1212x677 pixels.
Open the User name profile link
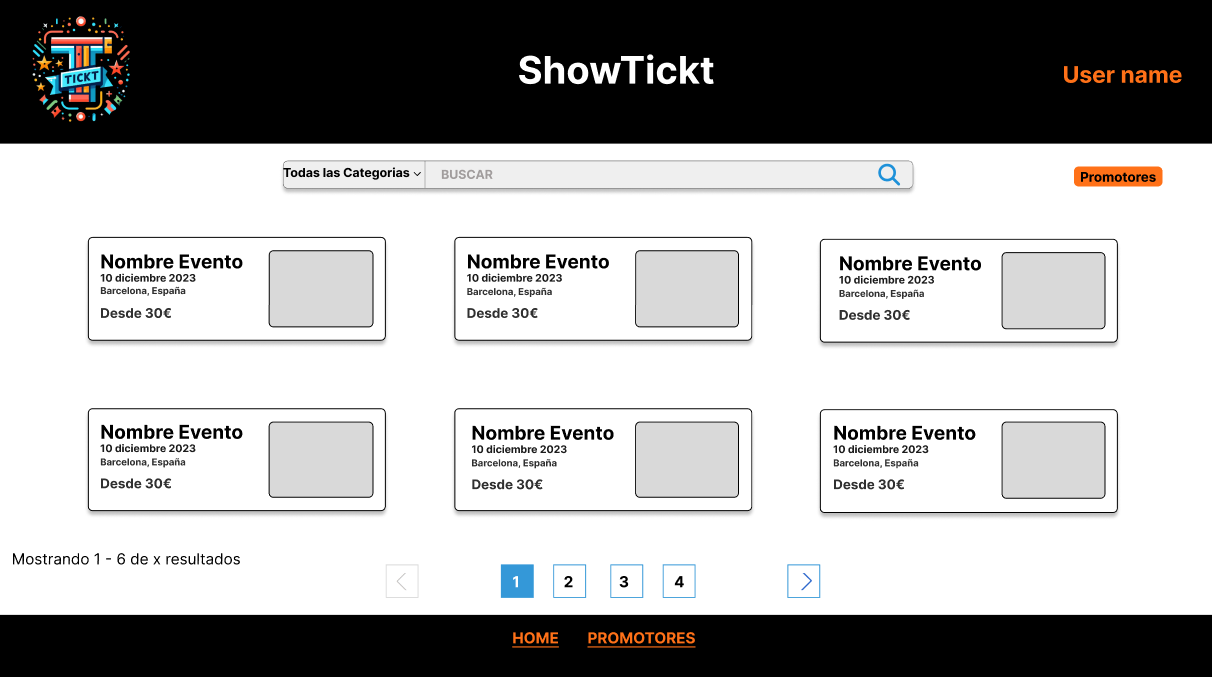(x=1121, y=75)
